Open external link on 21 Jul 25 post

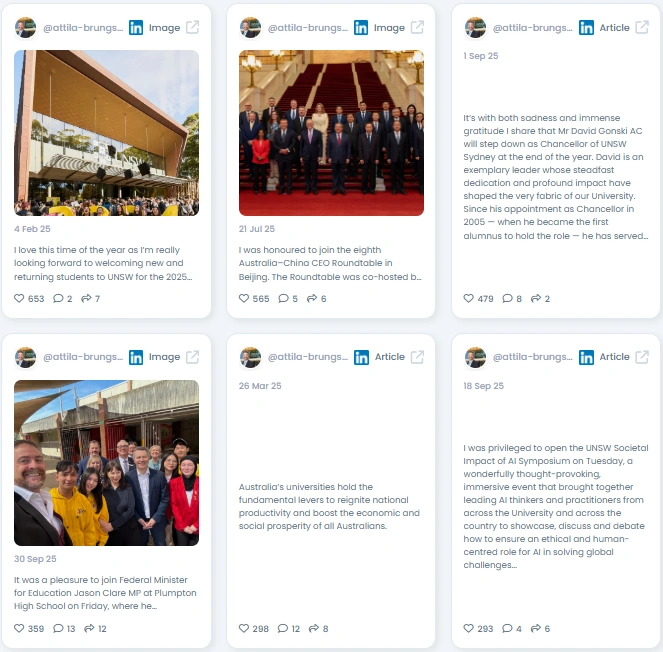(417, 27)
